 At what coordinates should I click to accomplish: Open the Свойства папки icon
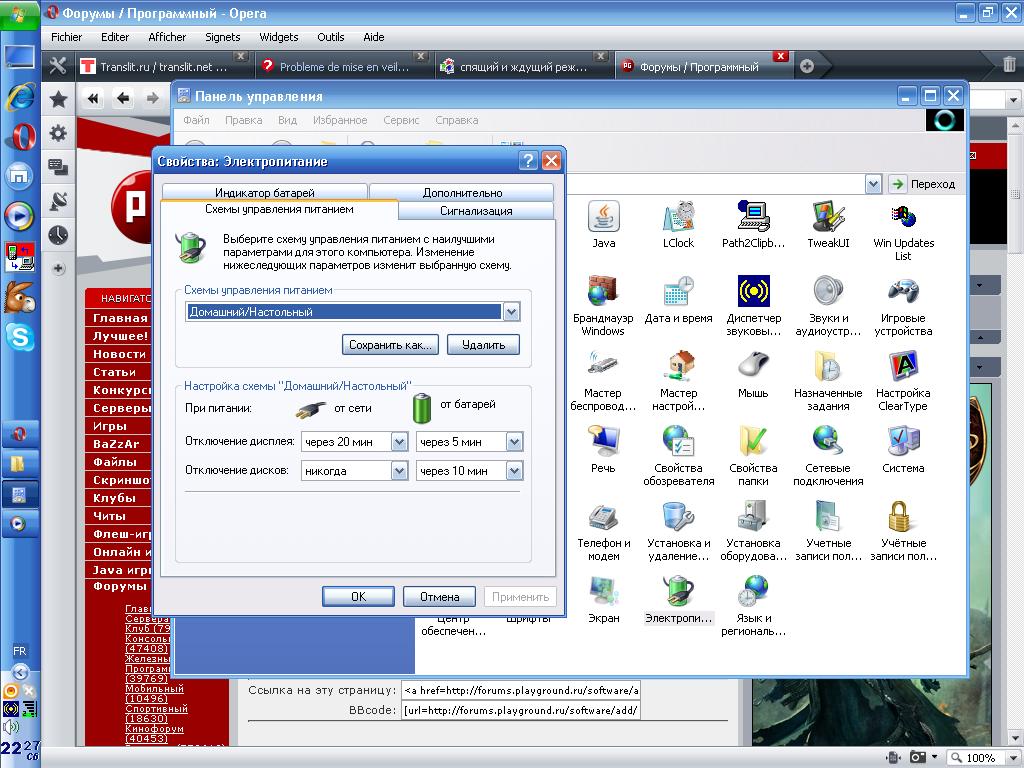tap(753, 442)
